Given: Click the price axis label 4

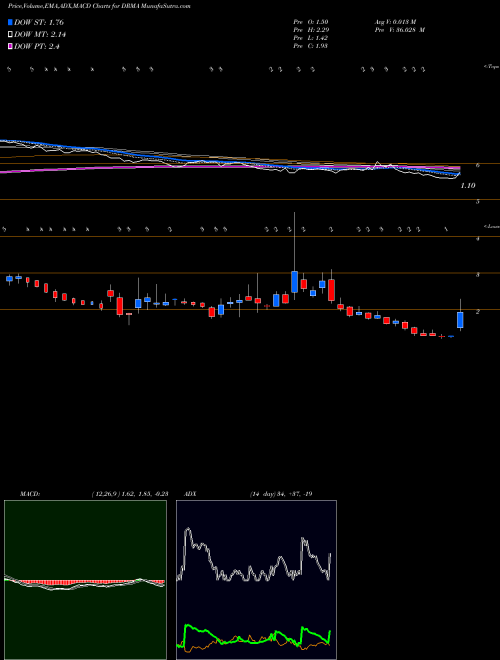Looking at the screenshot, I should click(x=478, y=239).
